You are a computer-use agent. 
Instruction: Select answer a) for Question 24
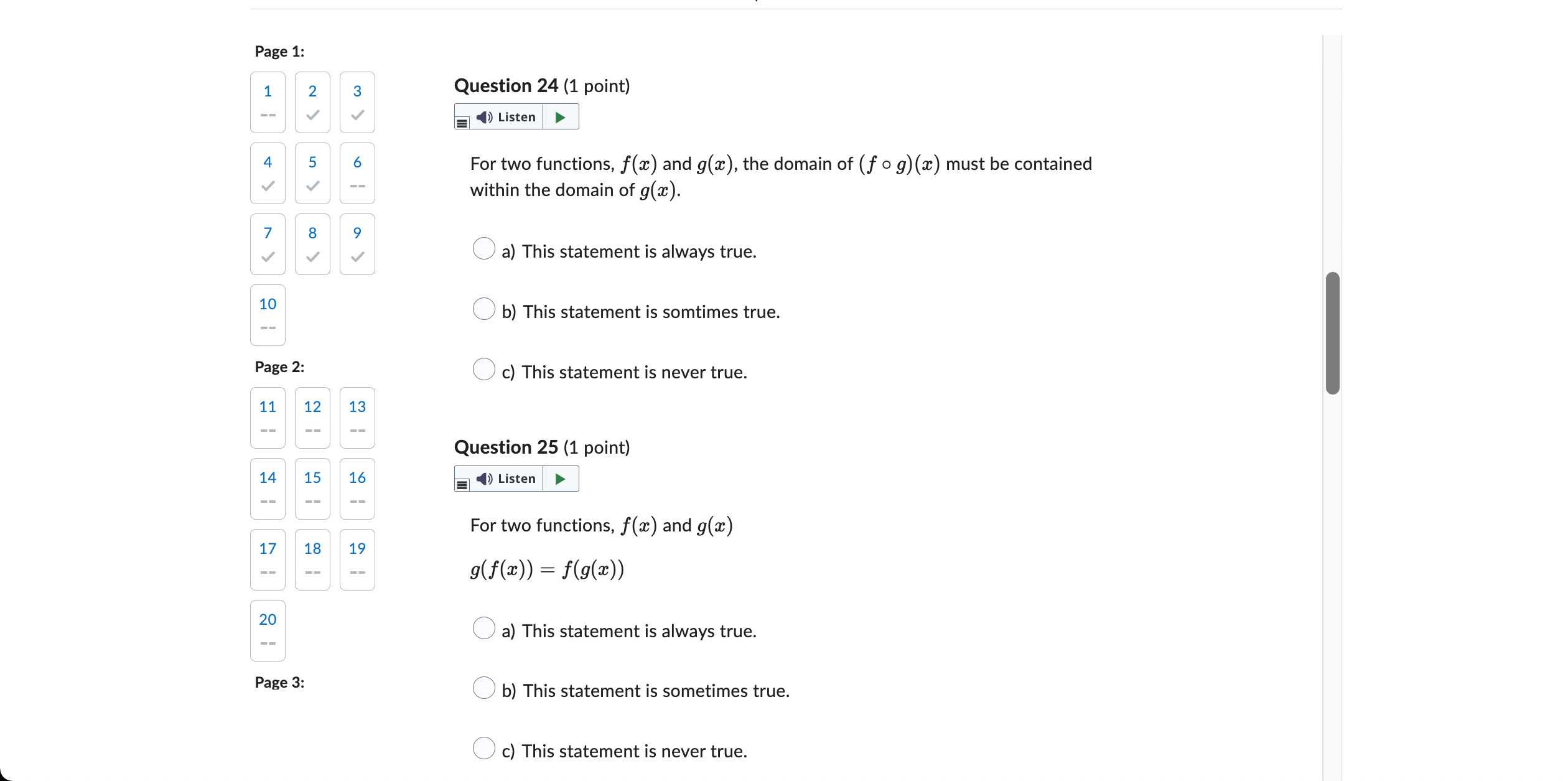(x=484, y=249)
